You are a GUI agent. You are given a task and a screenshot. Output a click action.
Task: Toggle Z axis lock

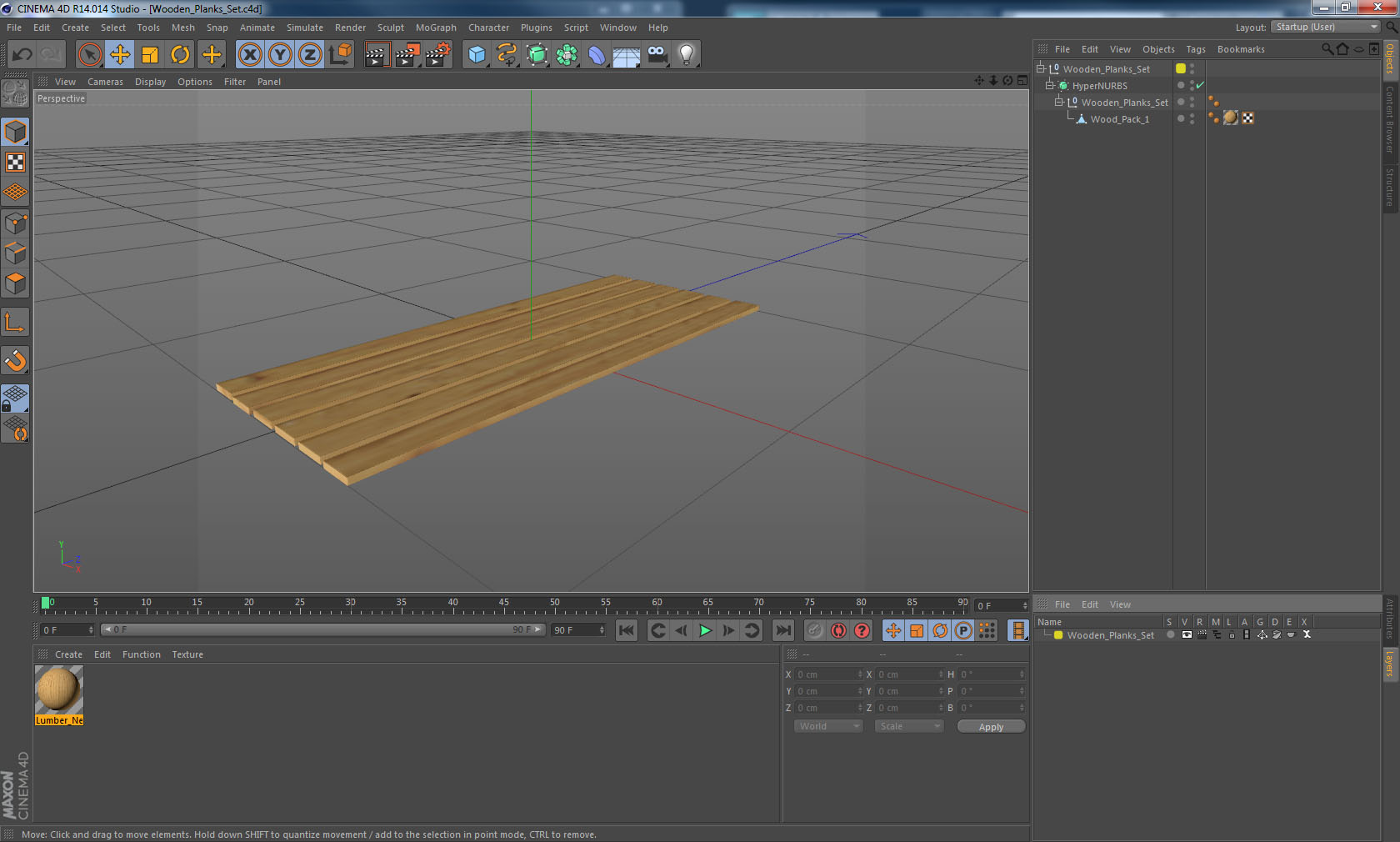[310, 55]
